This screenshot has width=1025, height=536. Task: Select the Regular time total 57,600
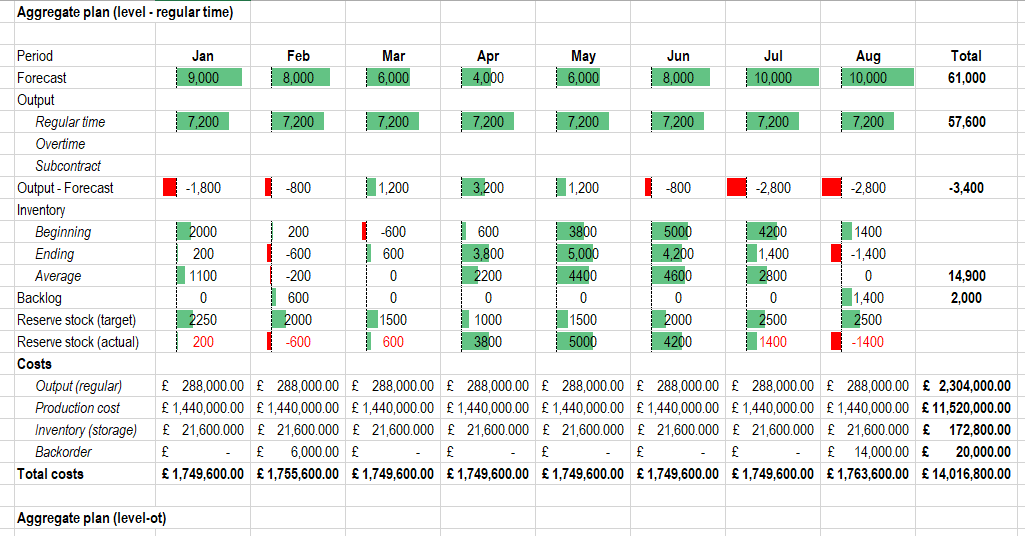966,122
